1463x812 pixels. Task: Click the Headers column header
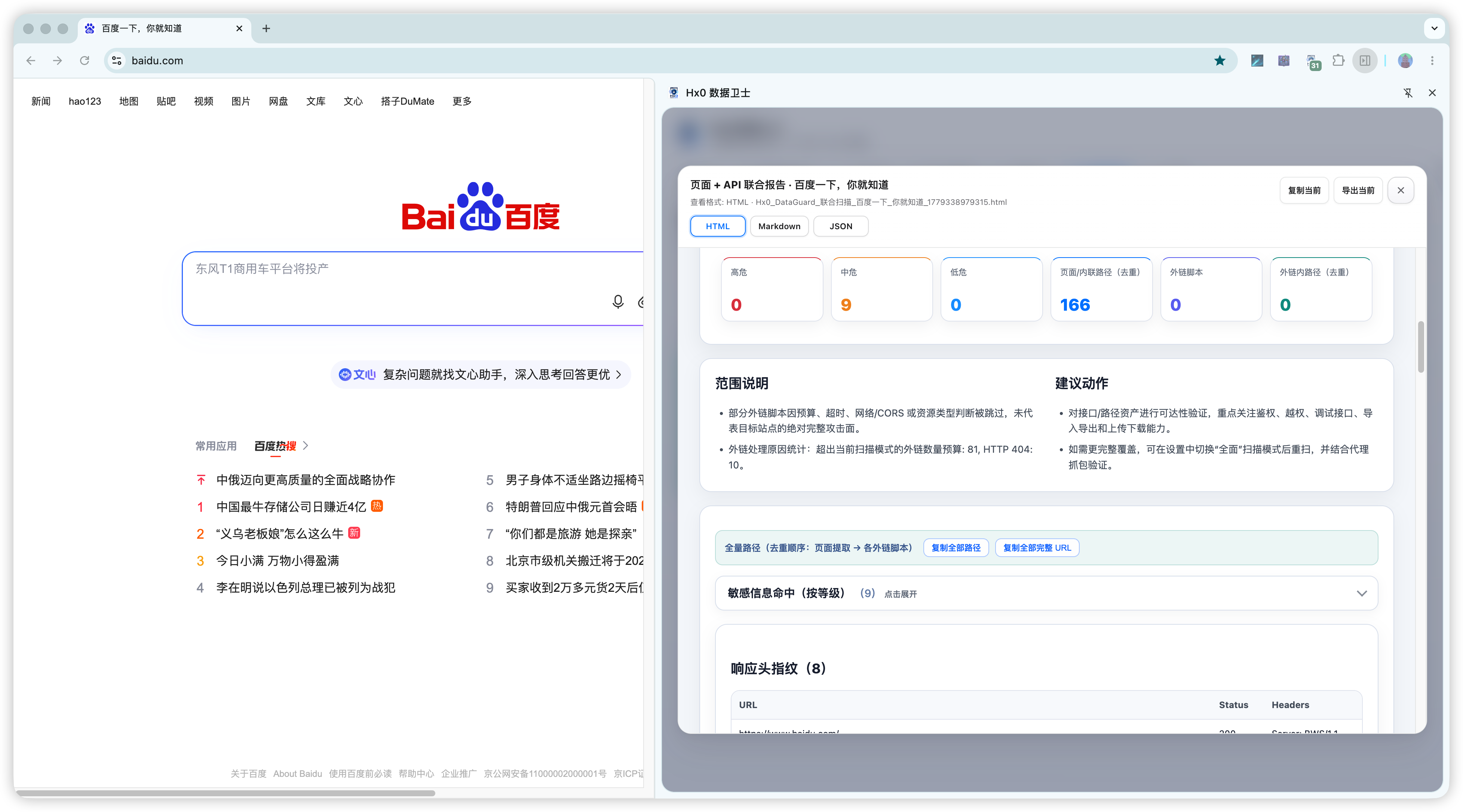(1290, 705)
